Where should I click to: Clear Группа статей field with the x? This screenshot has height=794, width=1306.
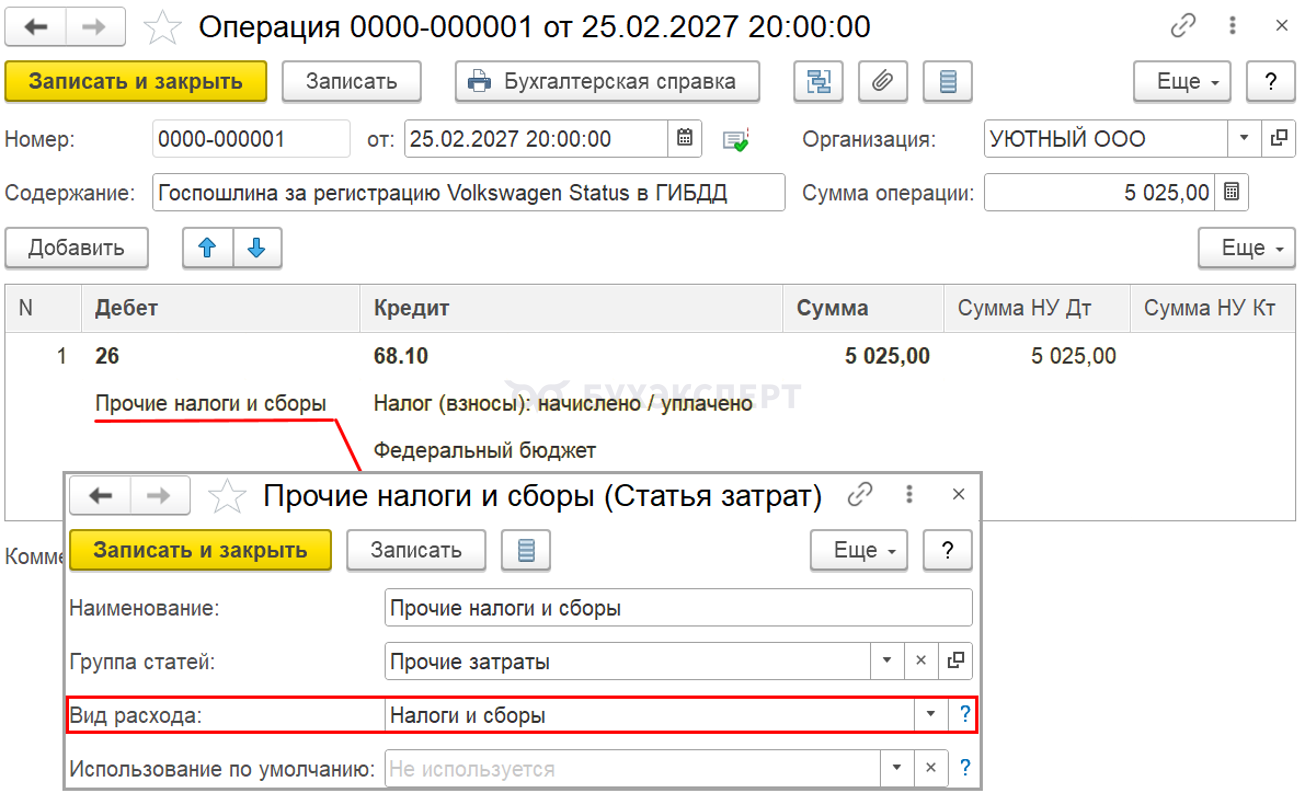pyautogui.click(x=921, y=661)
